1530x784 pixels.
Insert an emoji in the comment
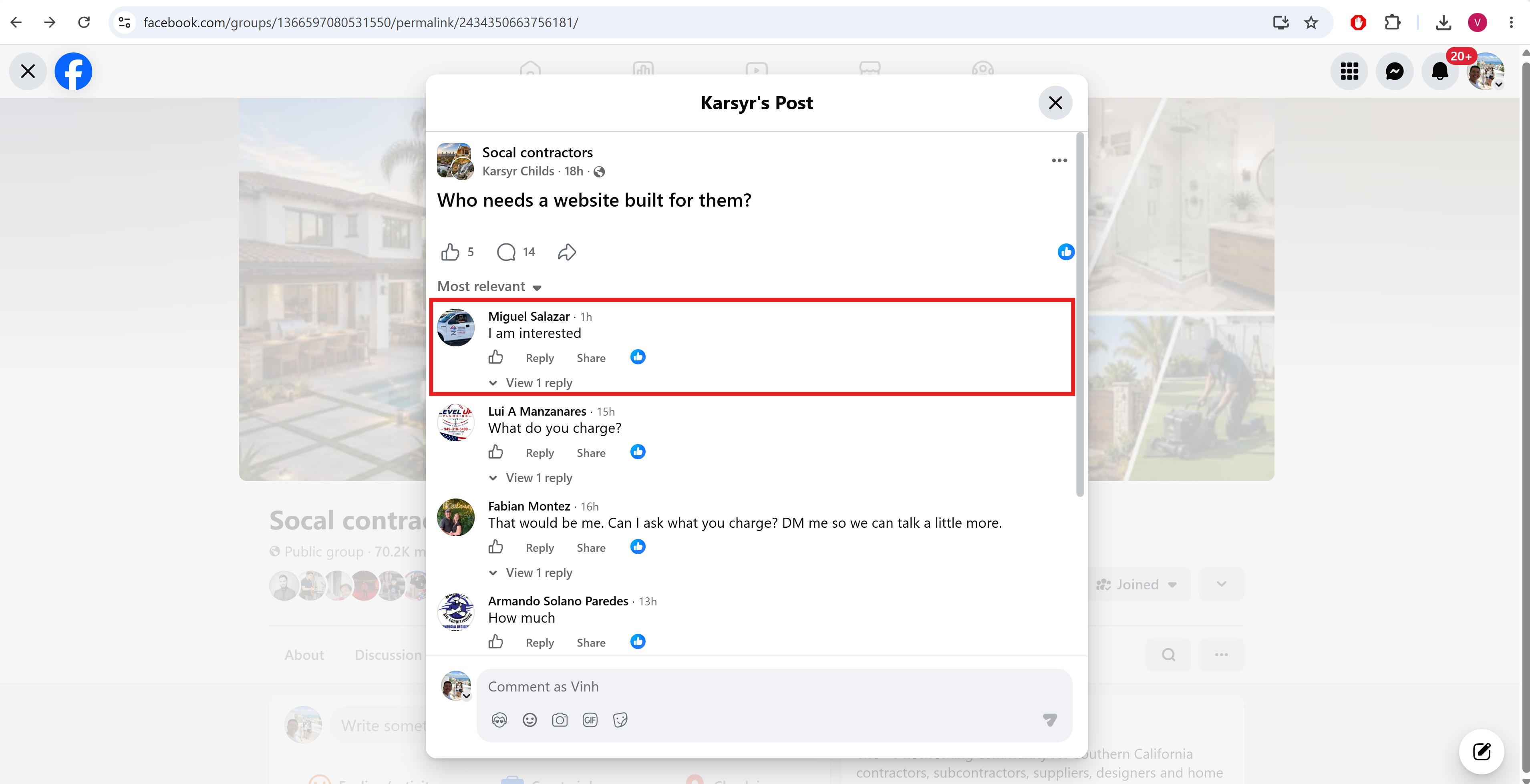pyautogui.click(x=529, y=720)
